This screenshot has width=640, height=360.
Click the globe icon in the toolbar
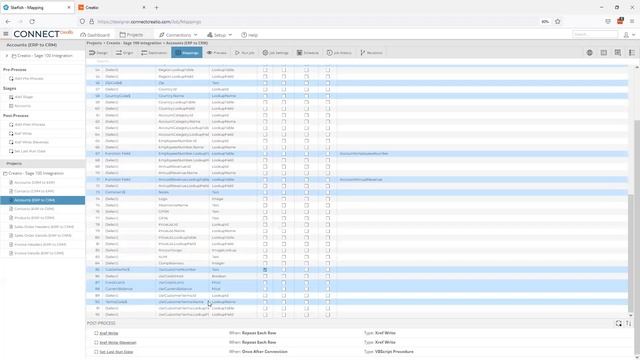589,53
